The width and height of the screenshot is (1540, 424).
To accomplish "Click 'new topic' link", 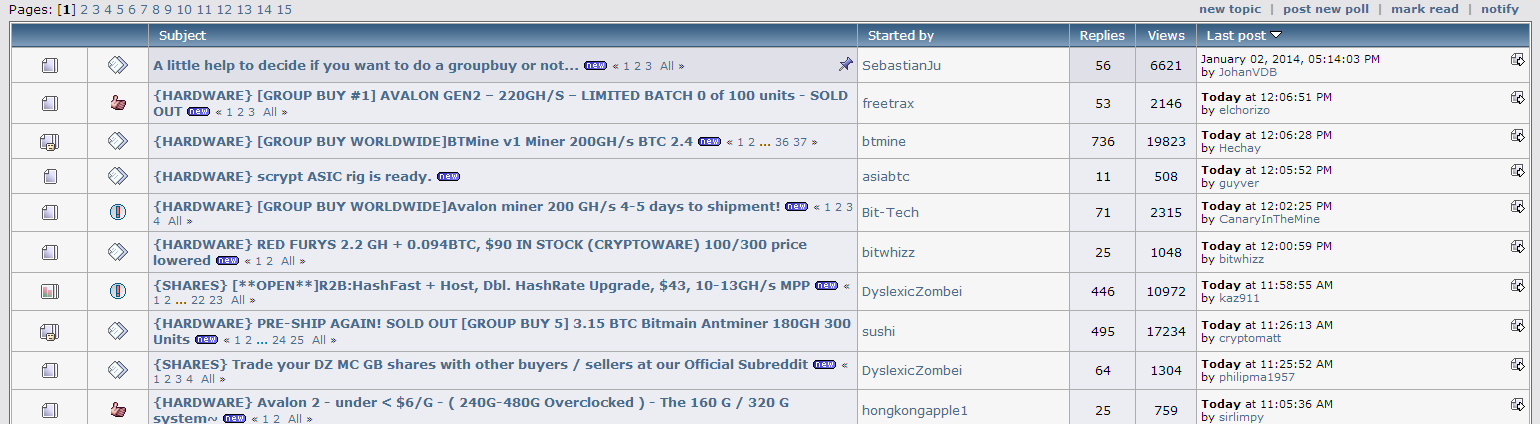I will 1229,9.
